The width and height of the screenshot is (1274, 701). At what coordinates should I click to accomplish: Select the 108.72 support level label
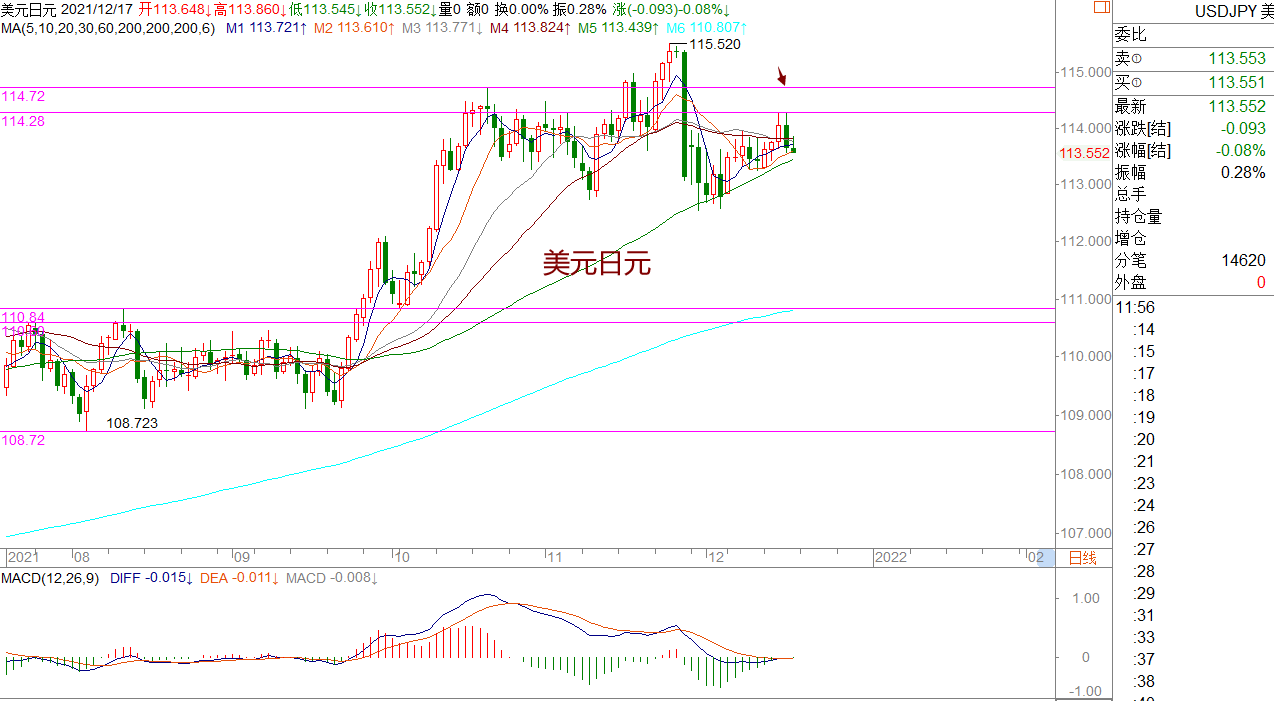[x=23, y=440]
